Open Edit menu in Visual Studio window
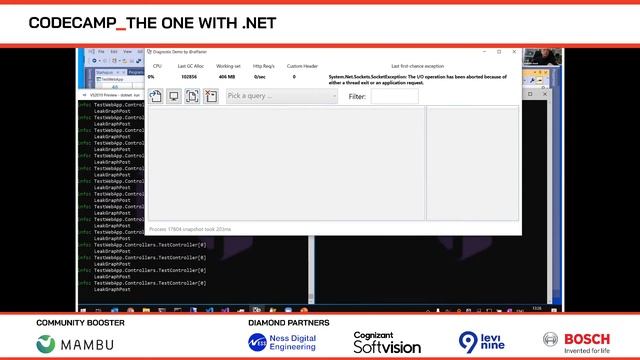 [x=114, y=52]
